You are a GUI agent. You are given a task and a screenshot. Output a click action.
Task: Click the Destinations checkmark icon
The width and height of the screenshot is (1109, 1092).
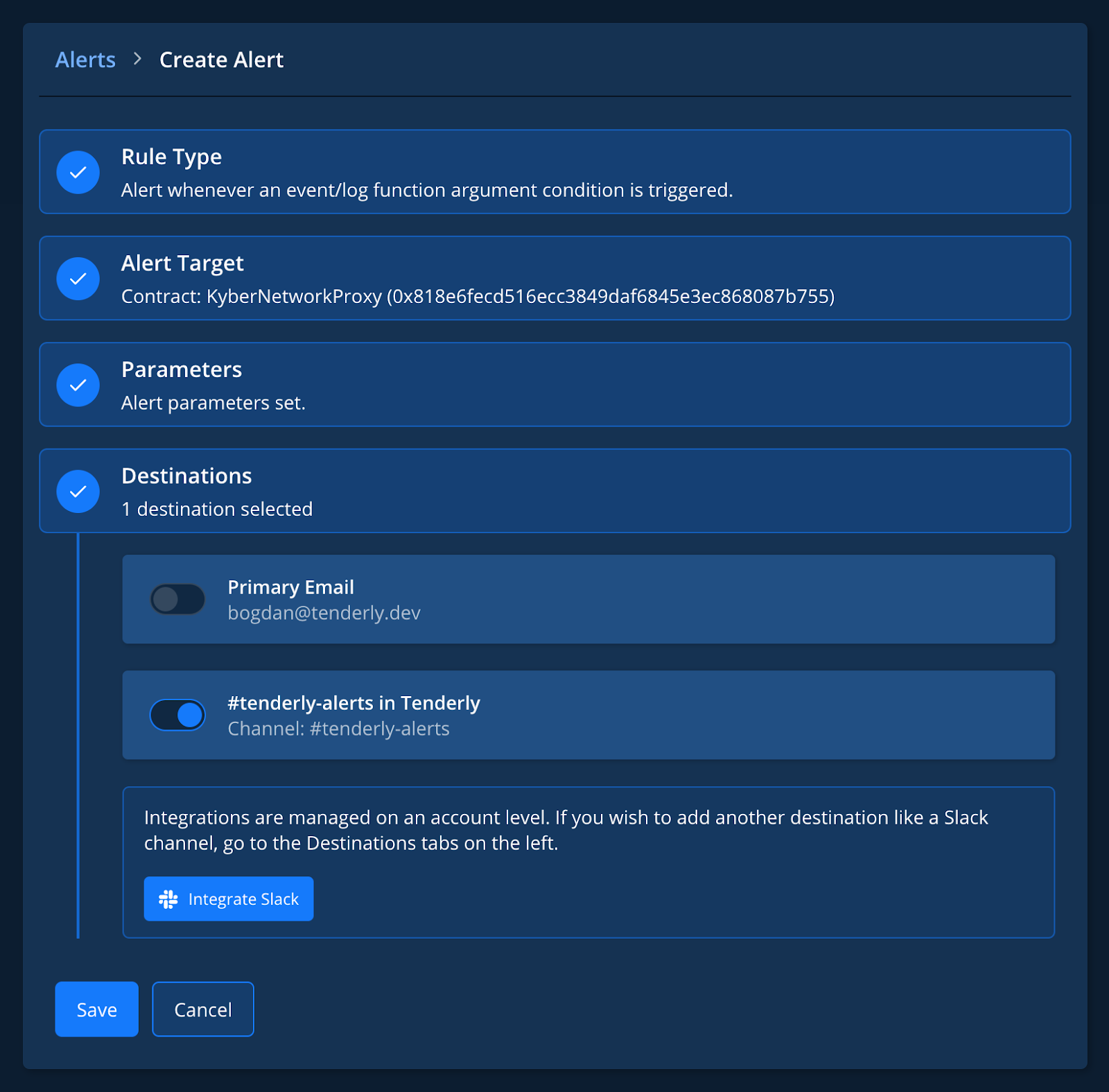pos(78,492)
